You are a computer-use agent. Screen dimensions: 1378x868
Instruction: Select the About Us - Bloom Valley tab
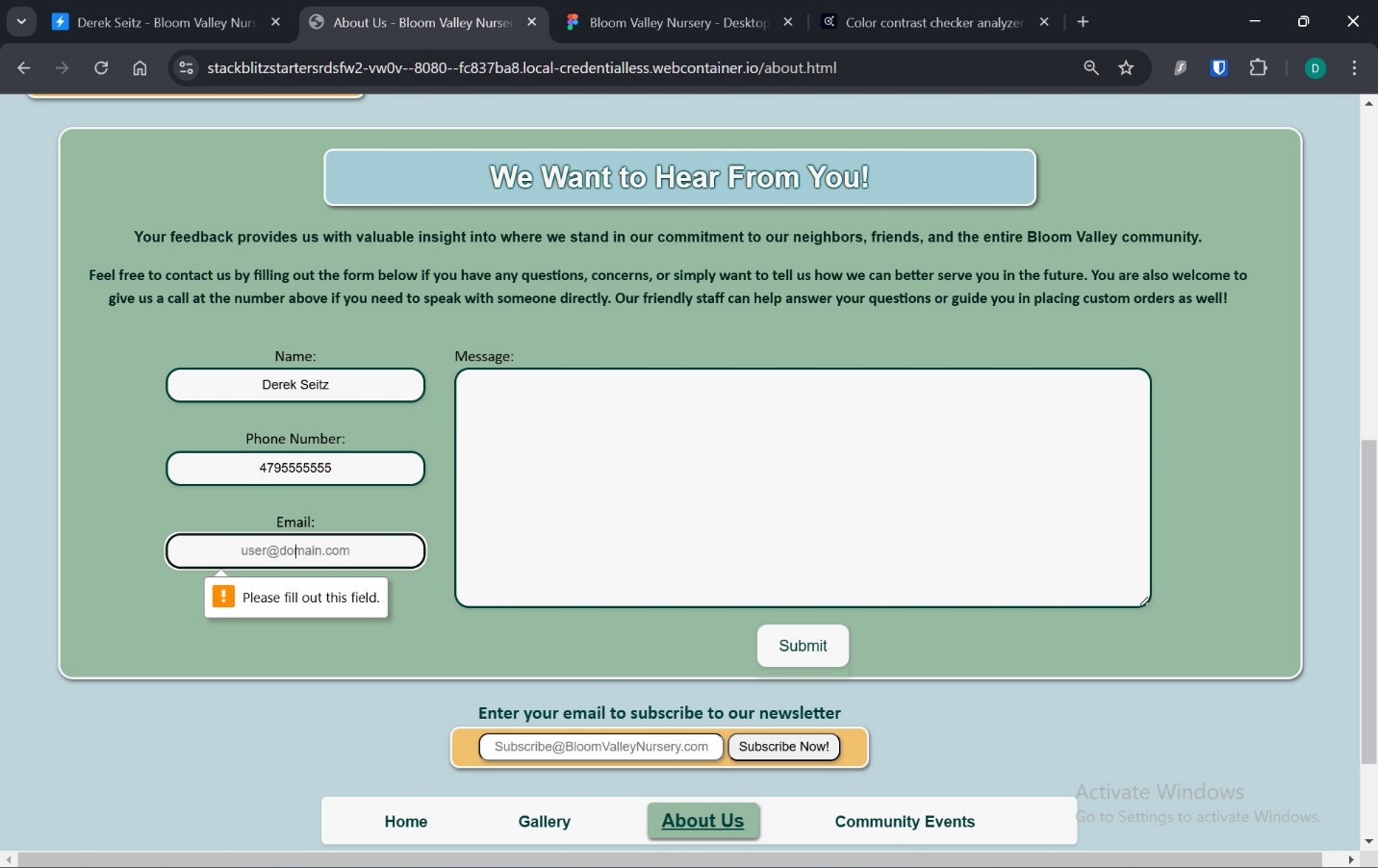424,22
